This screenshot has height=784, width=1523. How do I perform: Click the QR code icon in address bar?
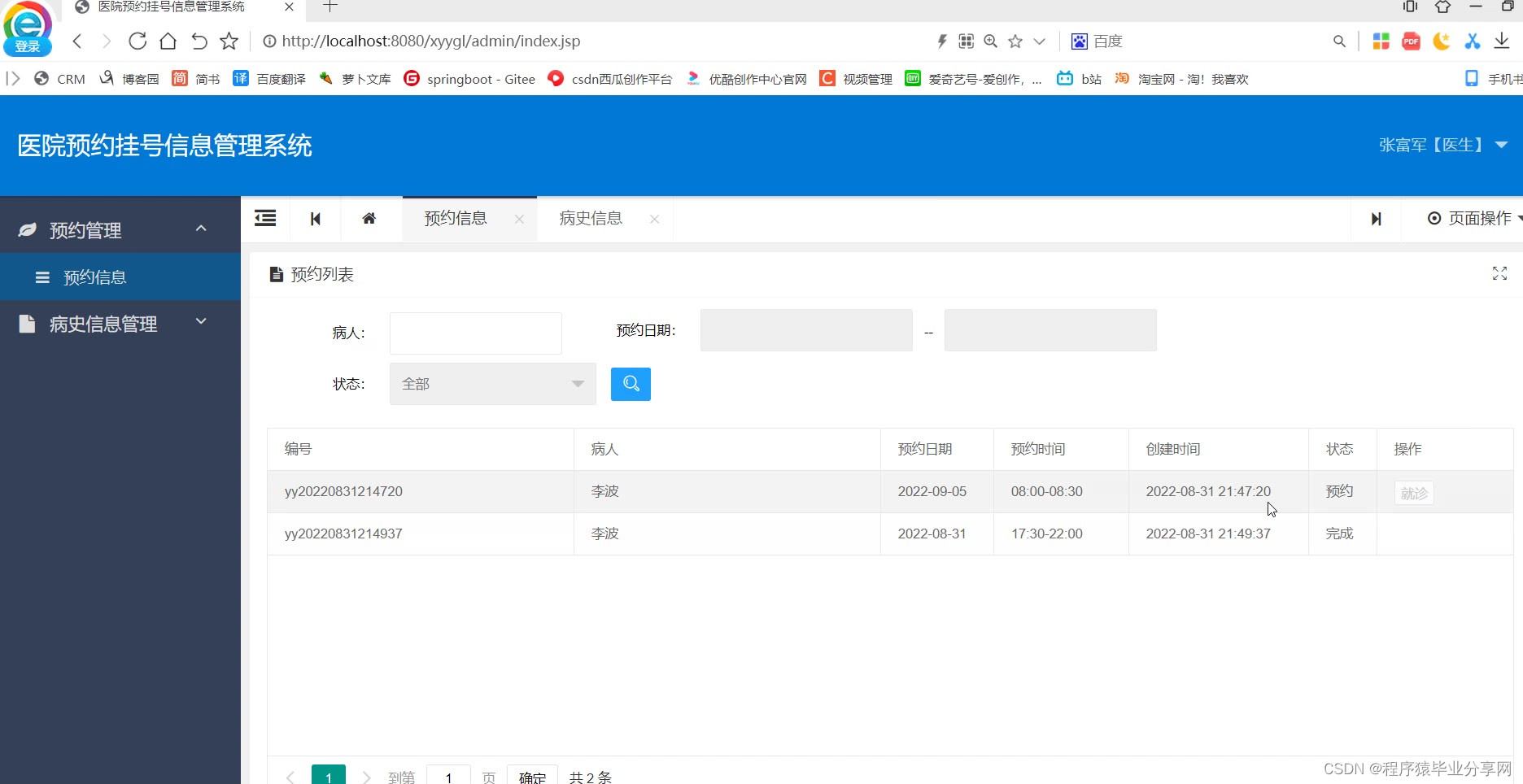[966, 41]
